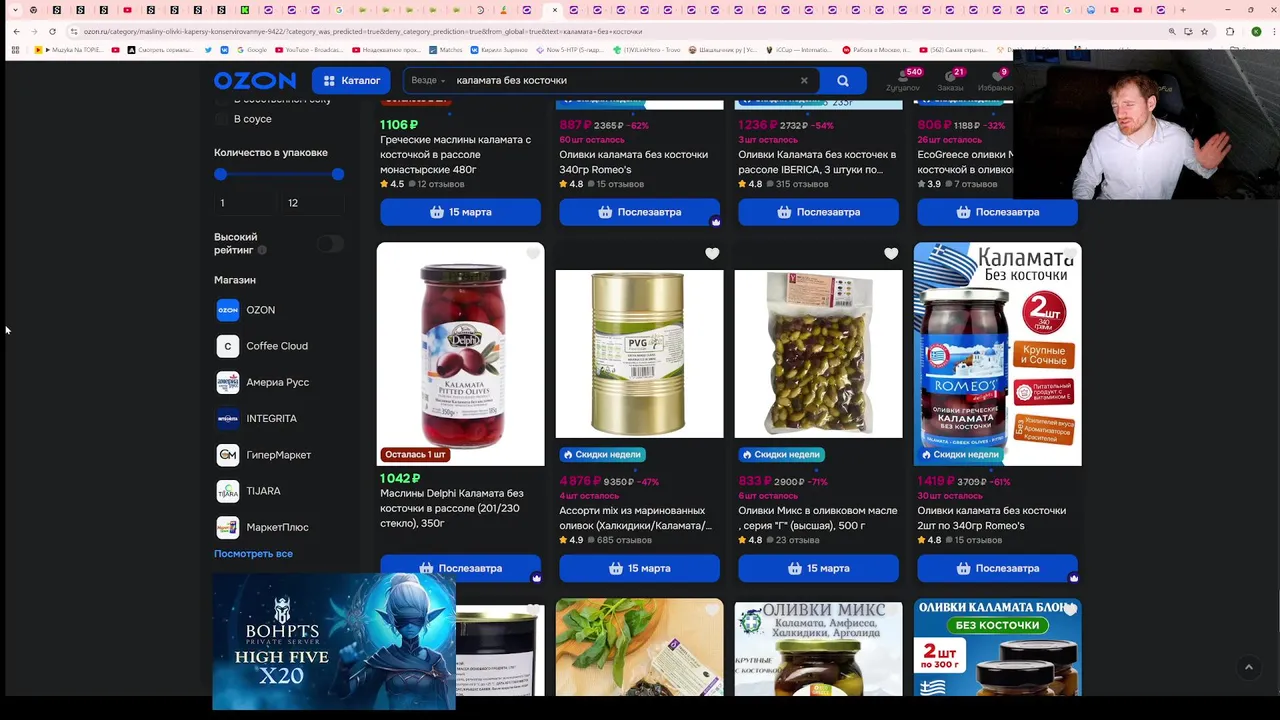Add Маслины Delphi Каламата to cart

point(460,568)
